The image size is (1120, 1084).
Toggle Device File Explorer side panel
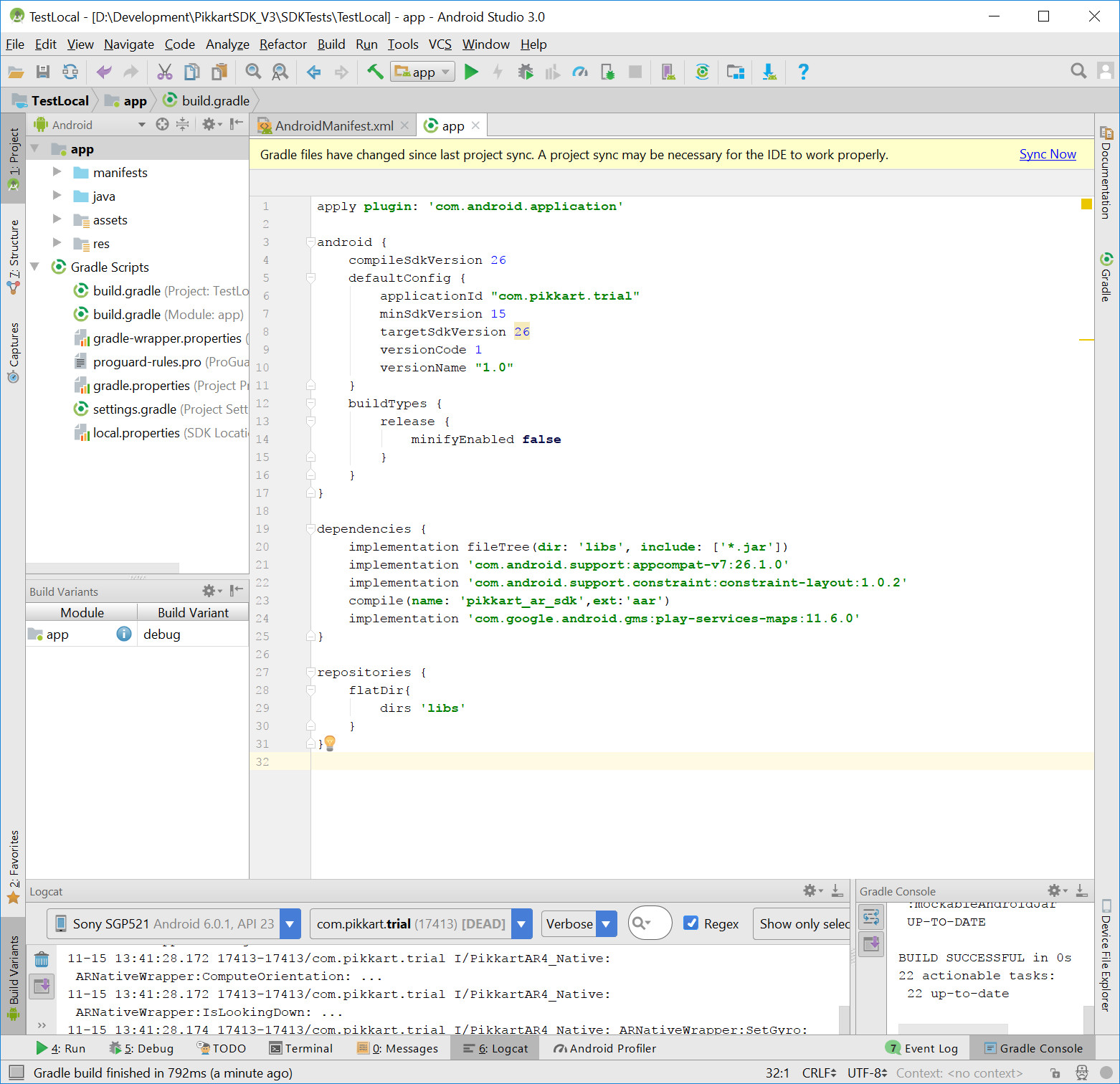[1106, 955]
